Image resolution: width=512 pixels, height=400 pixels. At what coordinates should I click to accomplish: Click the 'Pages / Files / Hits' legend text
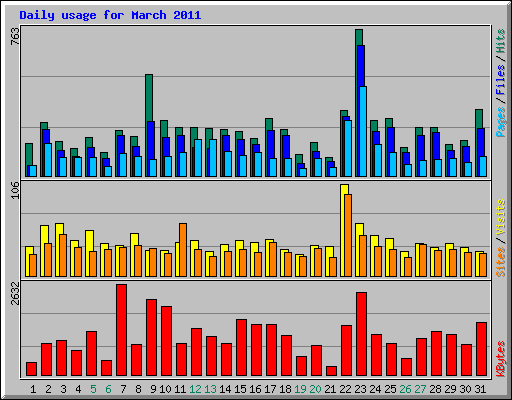click(500, 83)
